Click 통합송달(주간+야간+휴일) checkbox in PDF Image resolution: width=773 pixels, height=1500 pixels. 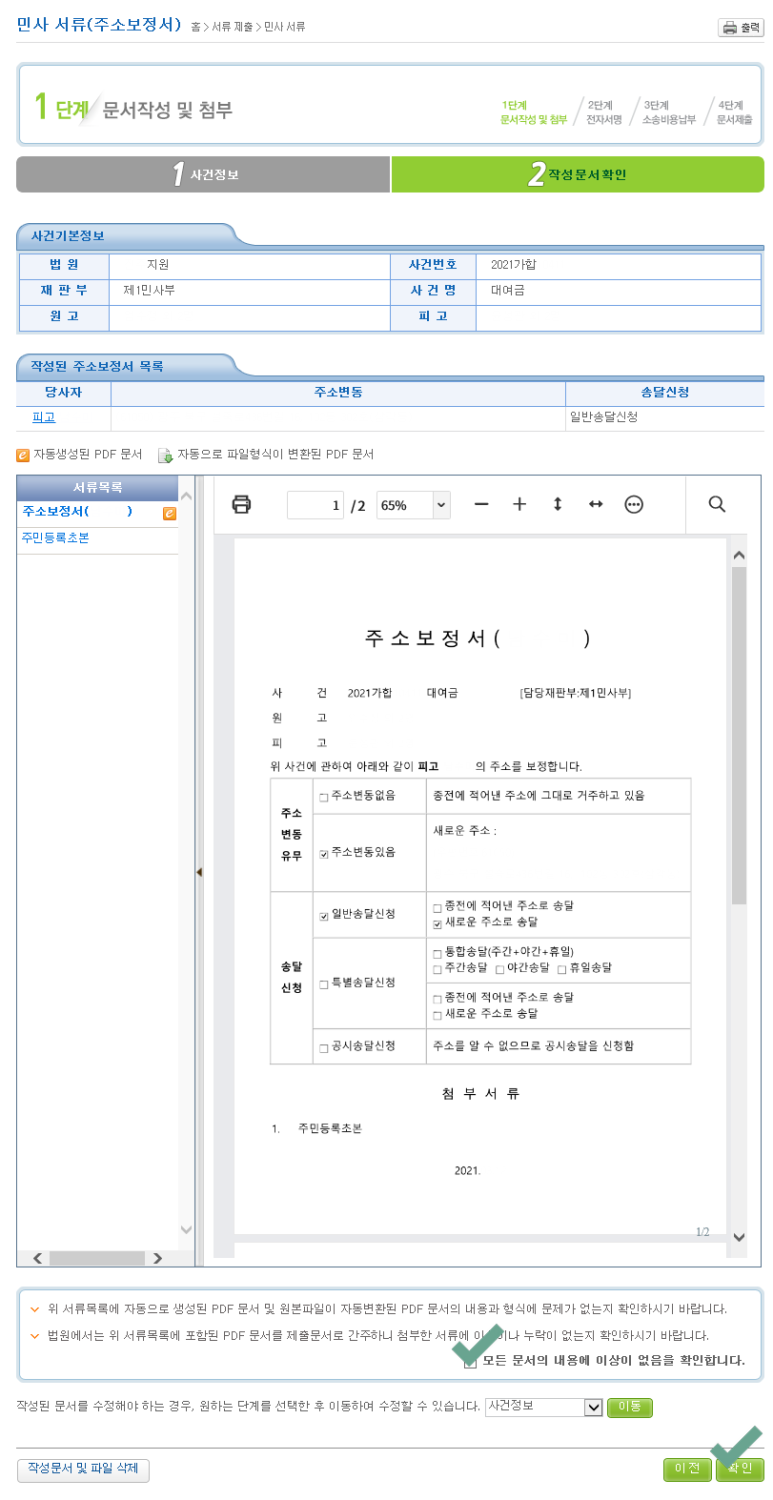pyautogui.click(x=437, y=954)
